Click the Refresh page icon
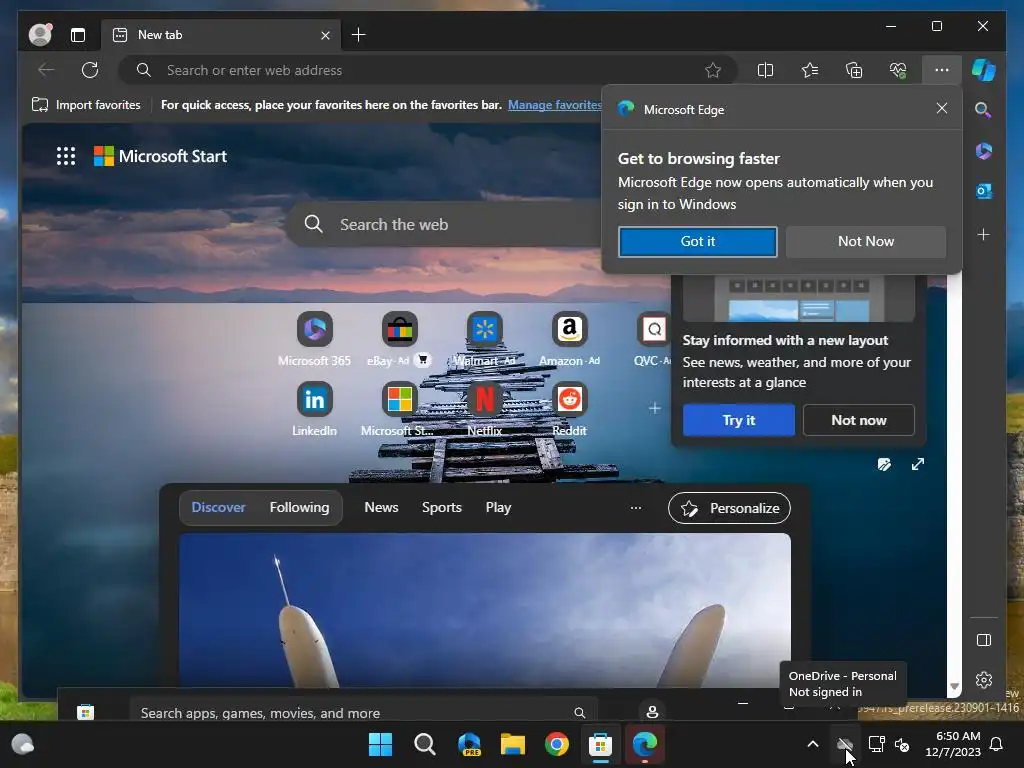The image size is (1024, 768). (90, 70)
